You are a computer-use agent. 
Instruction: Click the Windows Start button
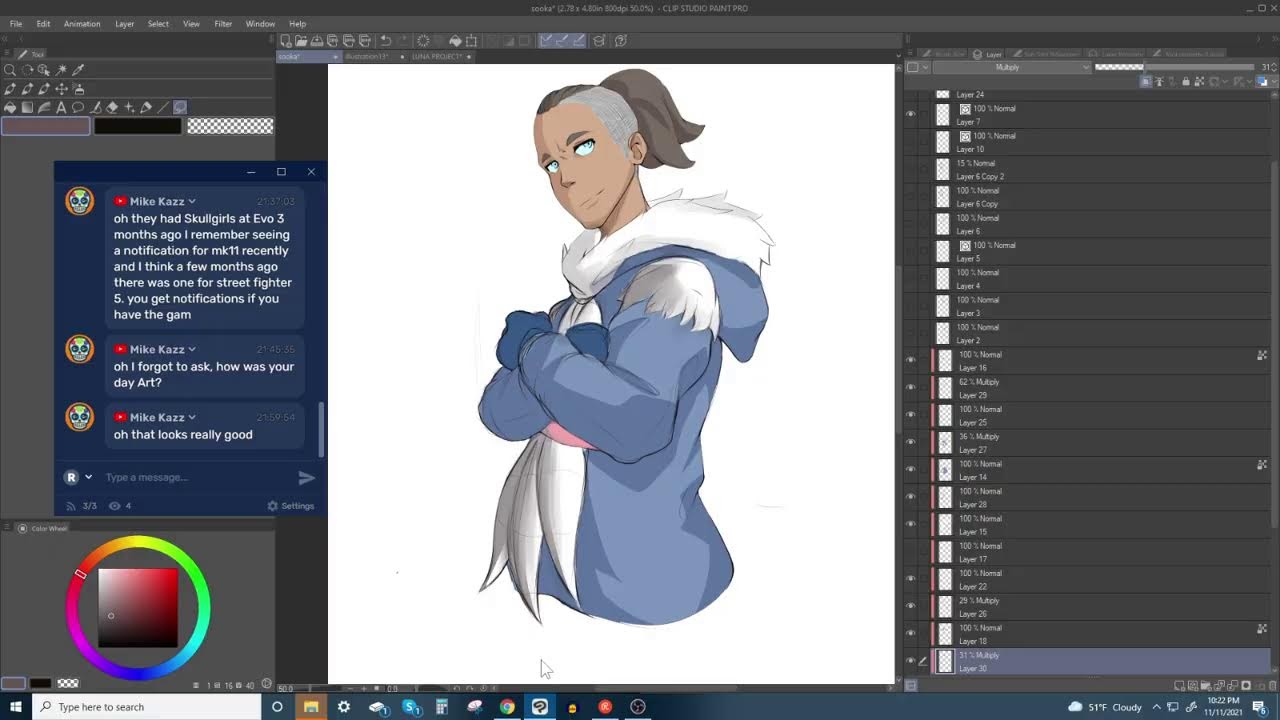click(x=16, y=707)
